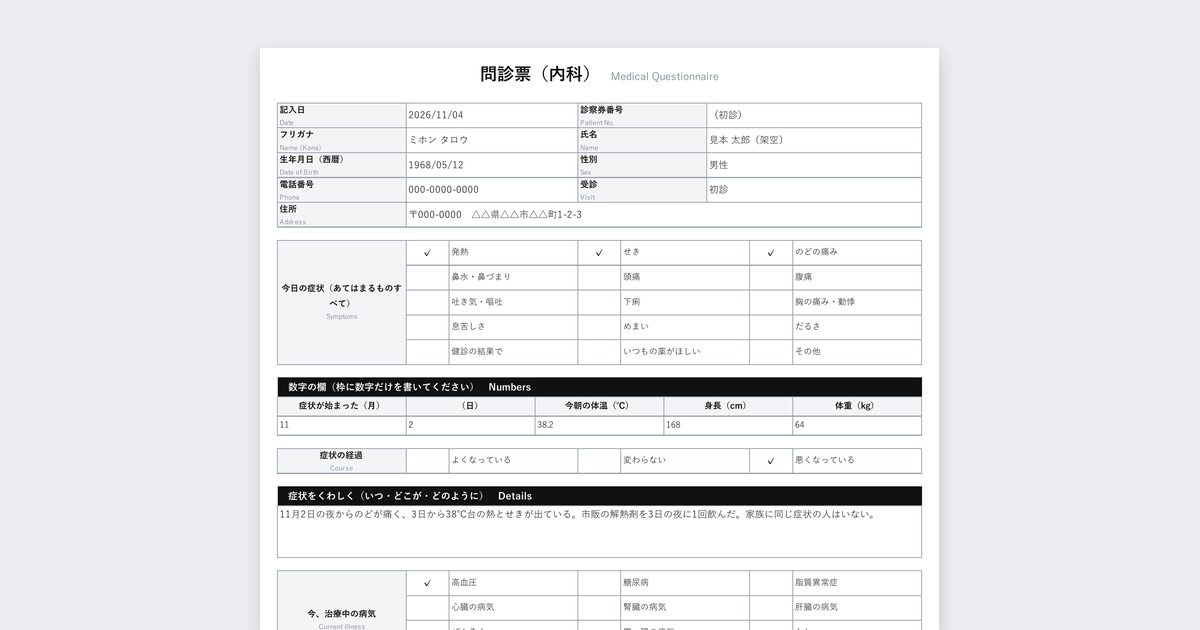The height and width of the screenshot is (630, 1200).
Task: Click the symptom details text area
Action: [600, 532]
